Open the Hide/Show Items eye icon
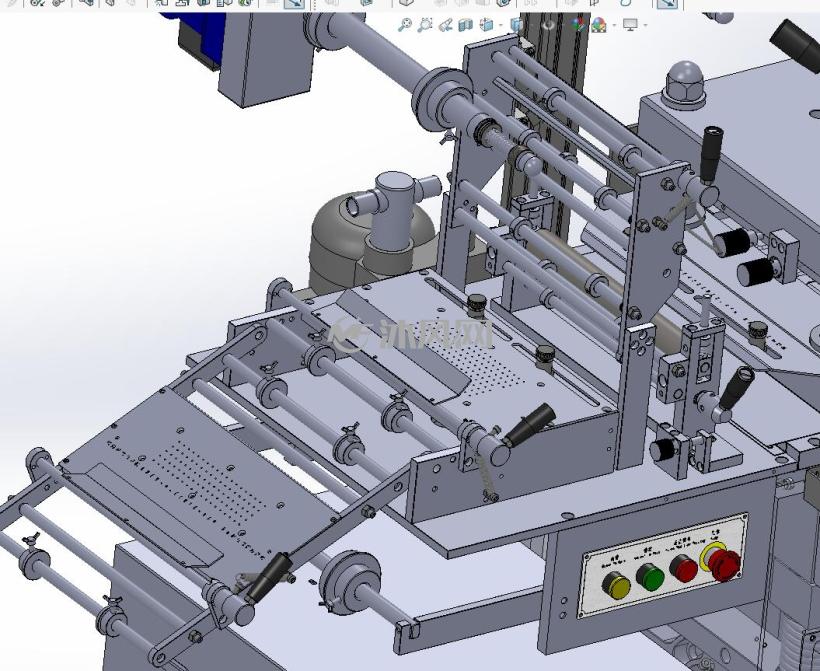 (x=548, y=25)
